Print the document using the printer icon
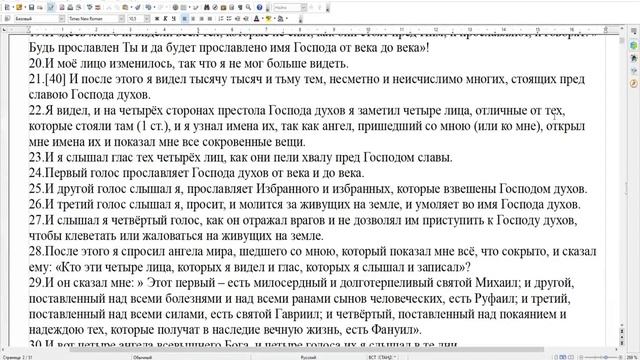The image size is (640, 360). pyautogui.click(x=70, y=7)
